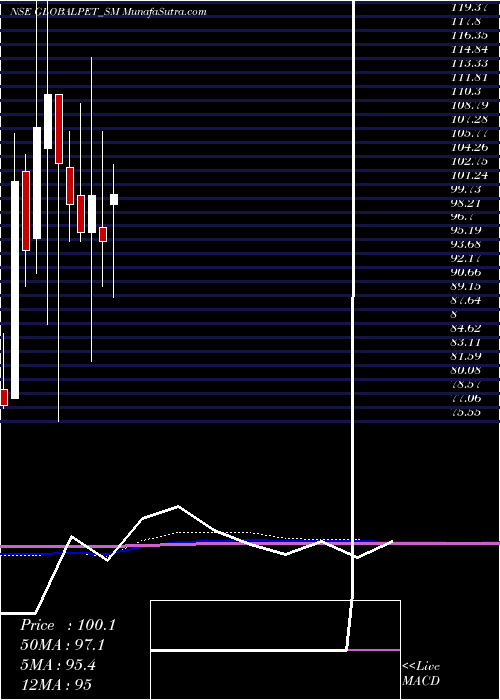Click the 50MA : 97.1 readout
500x700 pixels.
click(x=63, y=645)
